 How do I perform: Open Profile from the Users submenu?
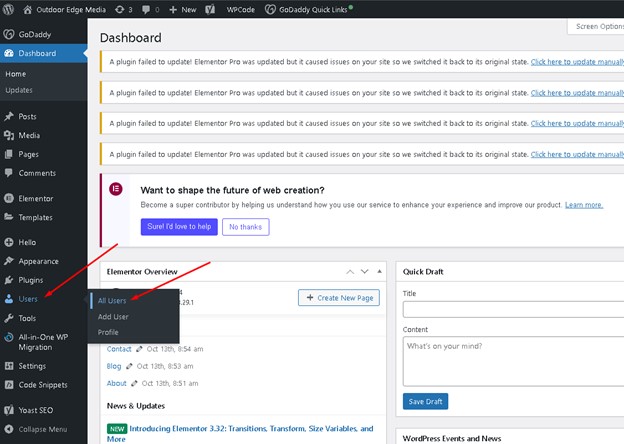[x=108, y=332]
